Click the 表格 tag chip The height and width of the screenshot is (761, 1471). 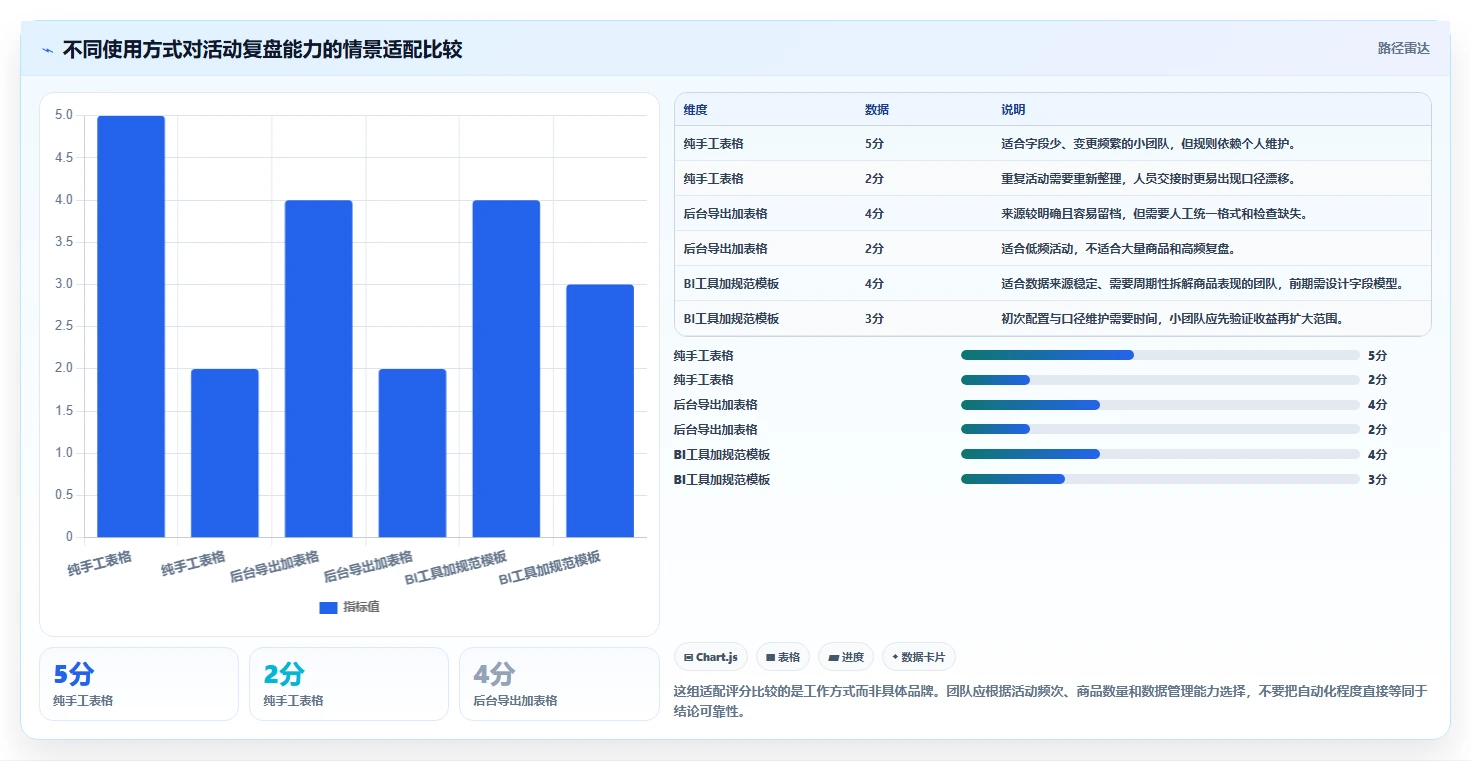point(783,657)
